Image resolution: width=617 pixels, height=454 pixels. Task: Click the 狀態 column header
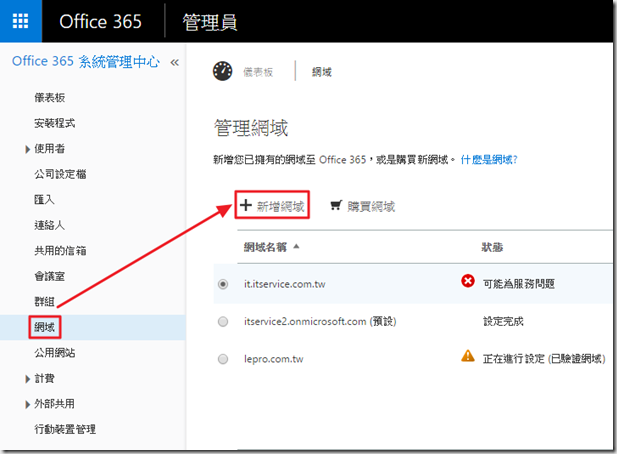(491, 246)
